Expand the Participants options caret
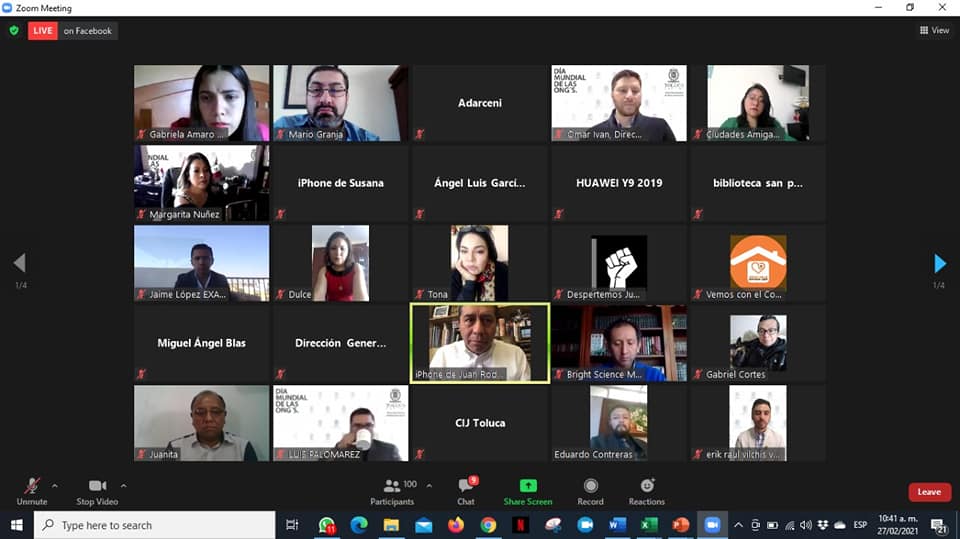Viewport: 960px width, 539px height. (x=429, y=486)
